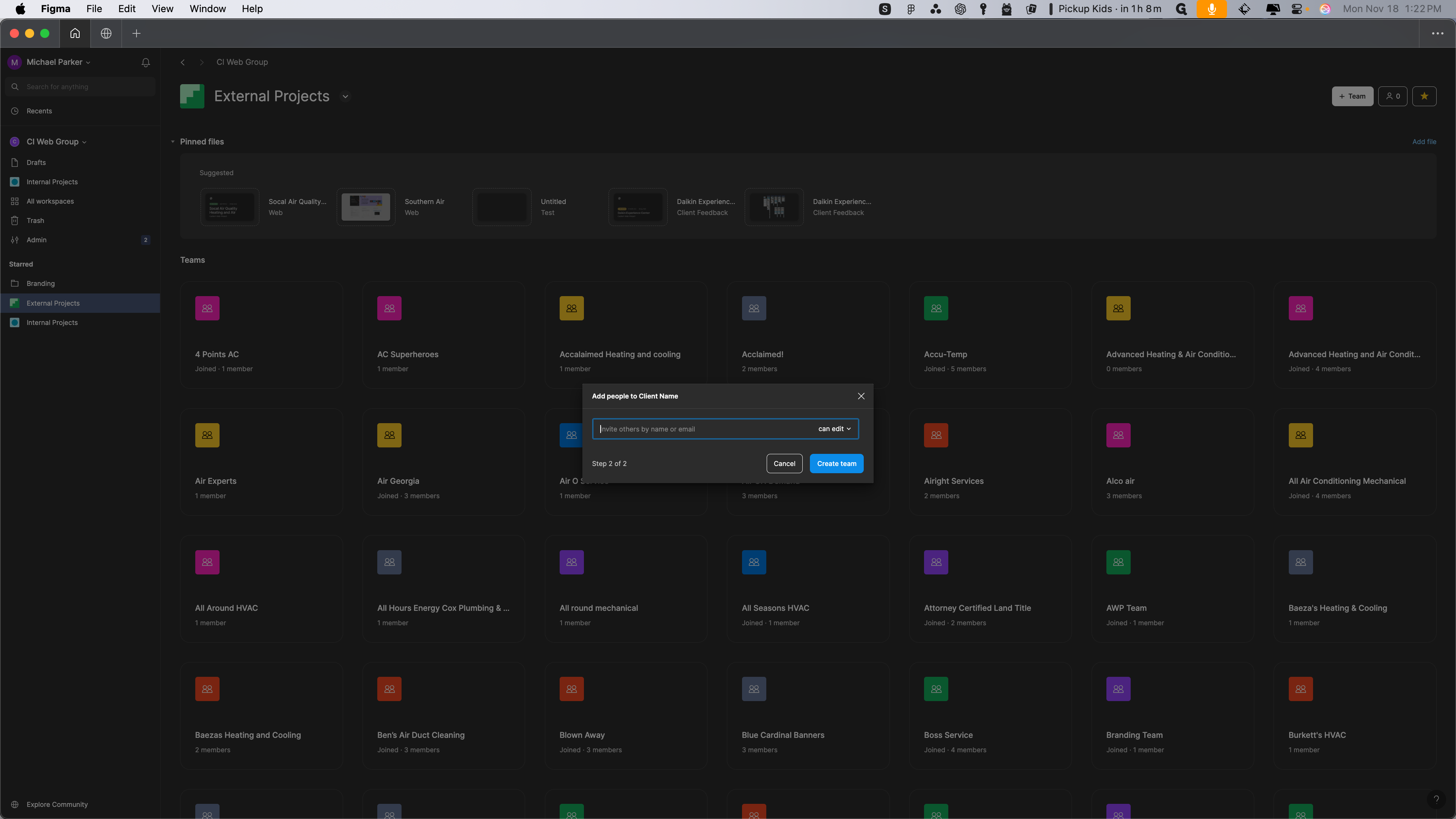Open macOS Control Center icon
Viewport: 1456px width, 819px height.
click(x=1297, y=9)
